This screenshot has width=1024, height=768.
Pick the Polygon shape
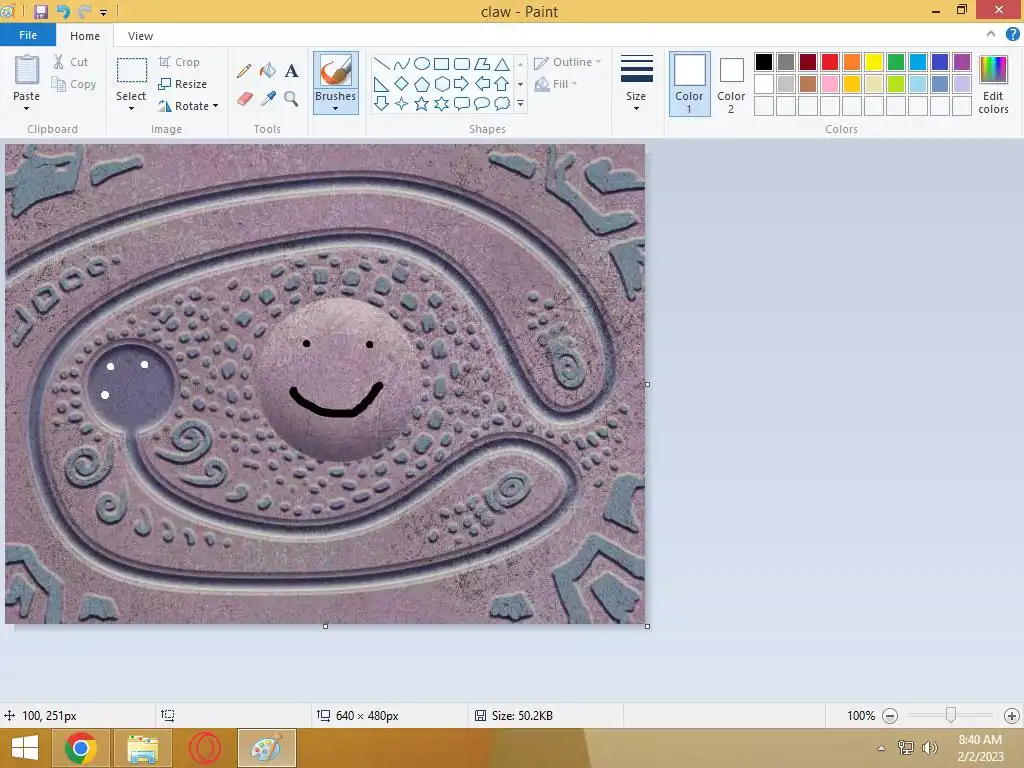(482, 63)
